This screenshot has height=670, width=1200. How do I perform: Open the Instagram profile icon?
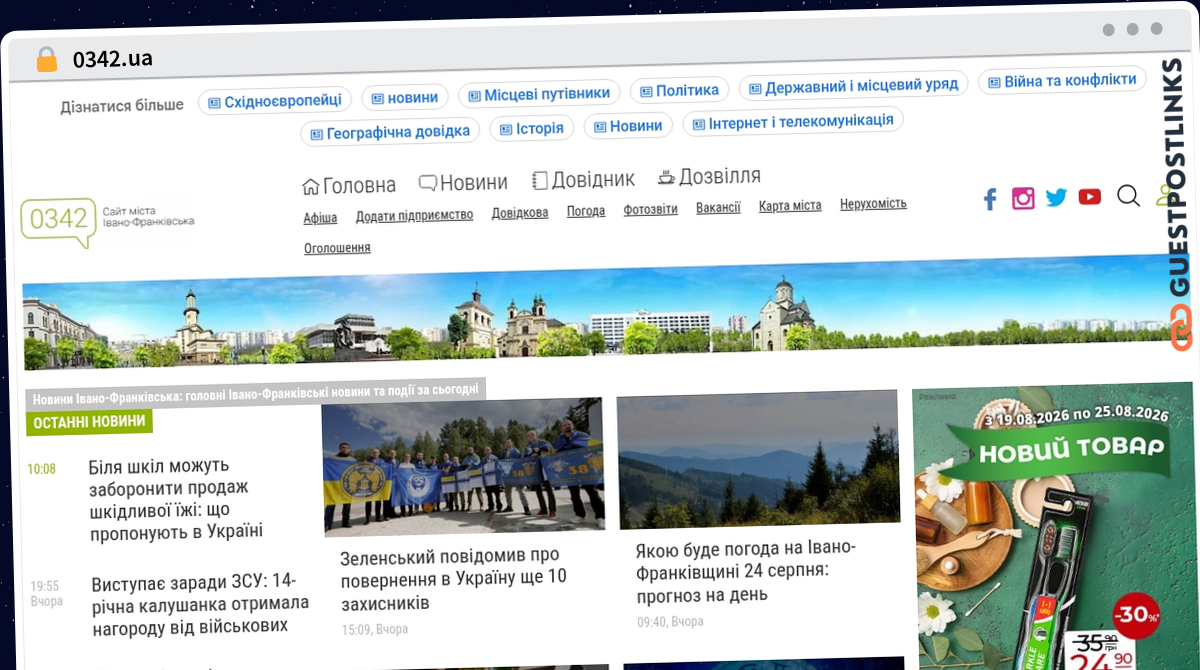pyautogui.click(x=1023, y=198)
